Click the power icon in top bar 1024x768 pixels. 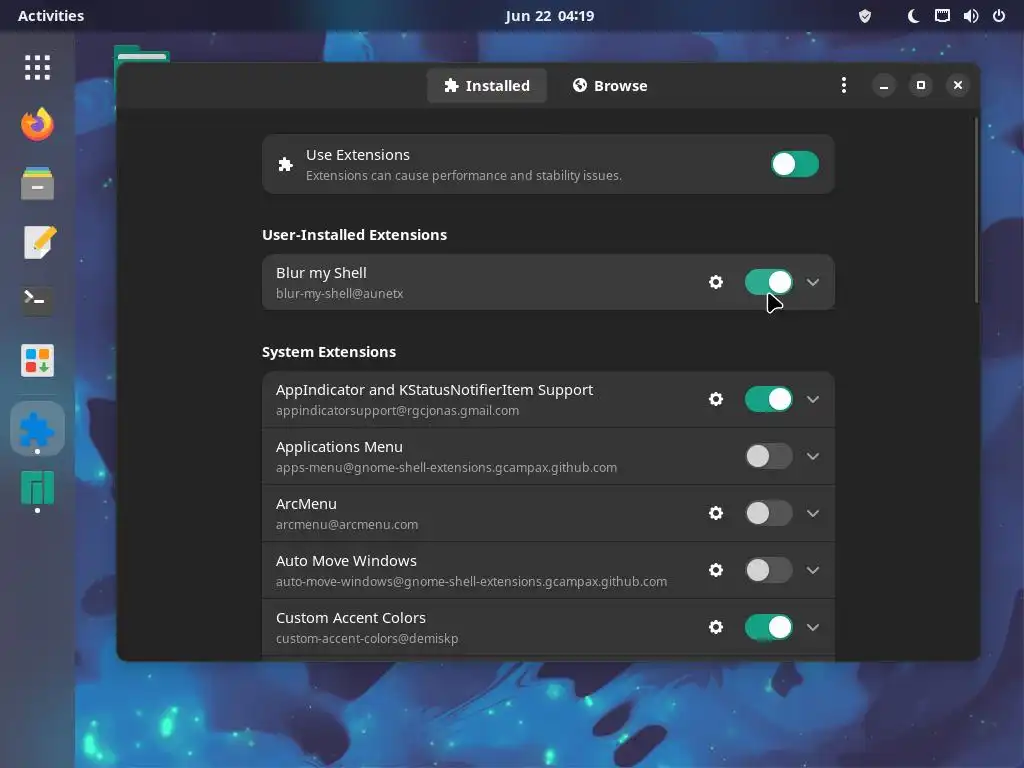tap(999, 16)
